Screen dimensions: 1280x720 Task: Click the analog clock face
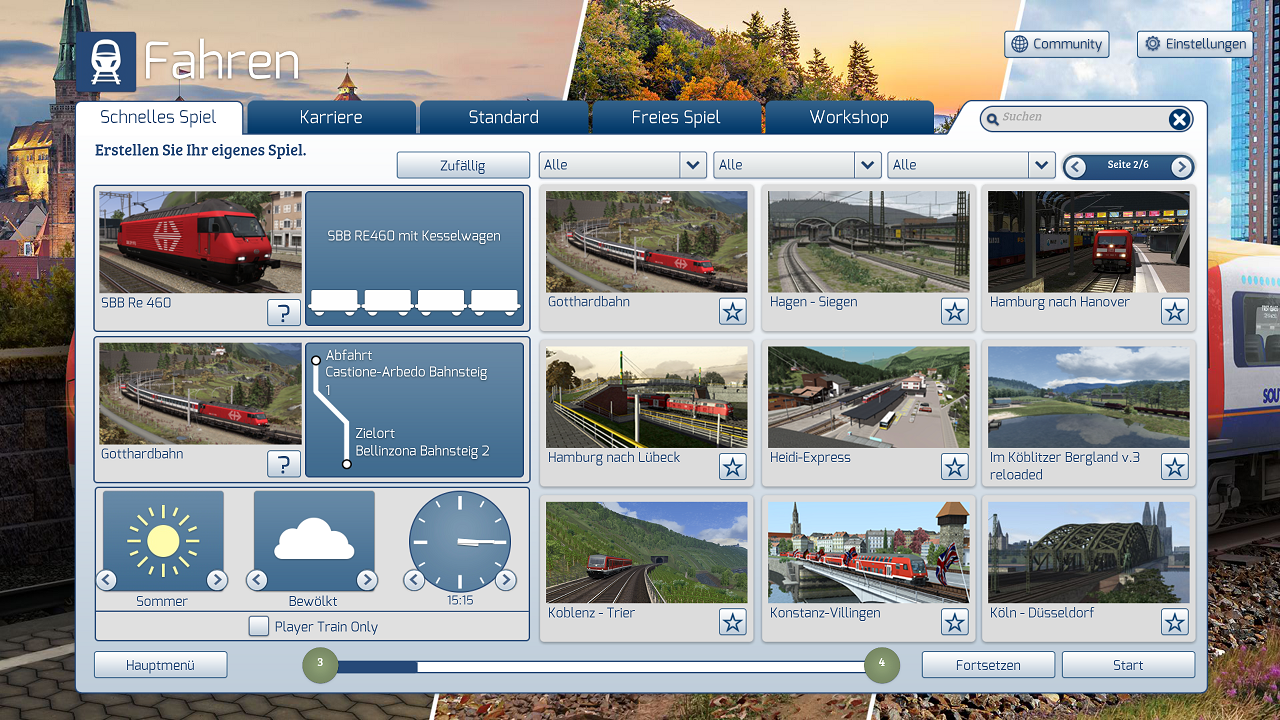click(460, 541)
